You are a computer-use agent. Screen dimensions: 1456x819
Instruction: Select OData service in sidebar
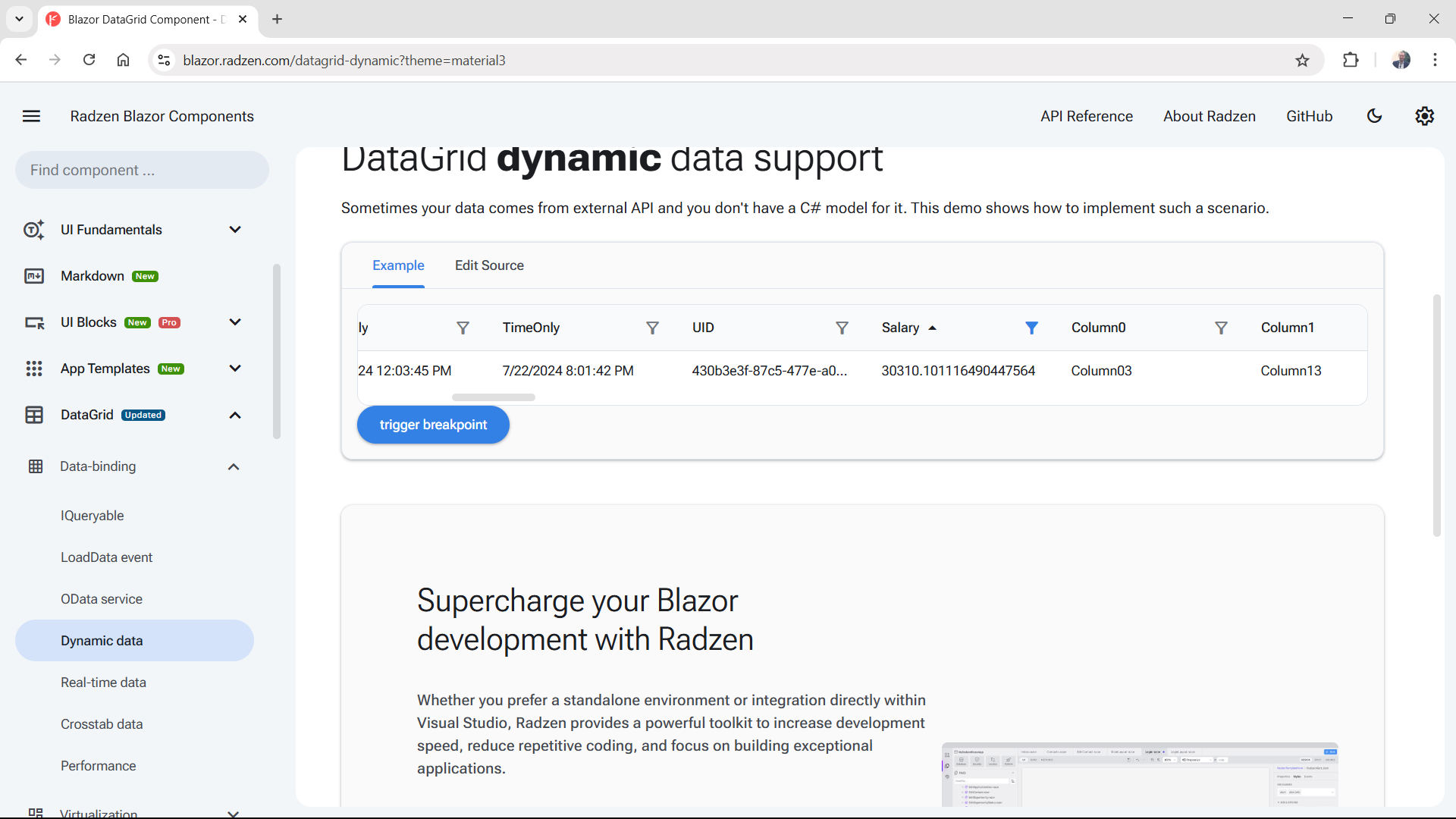pos(102,599)
